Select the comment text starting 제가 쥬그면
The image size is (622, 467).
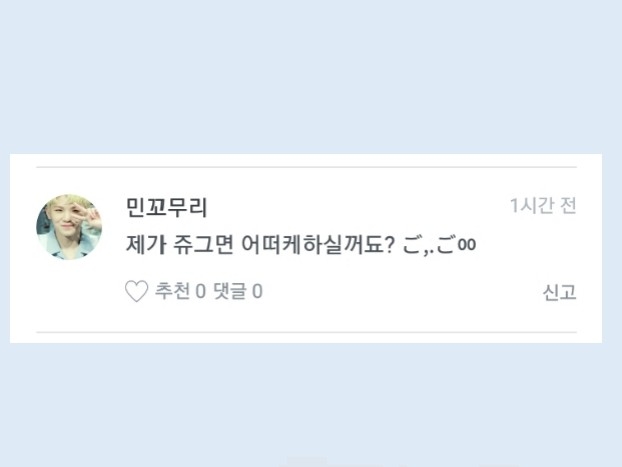click(x=301, y=245)
